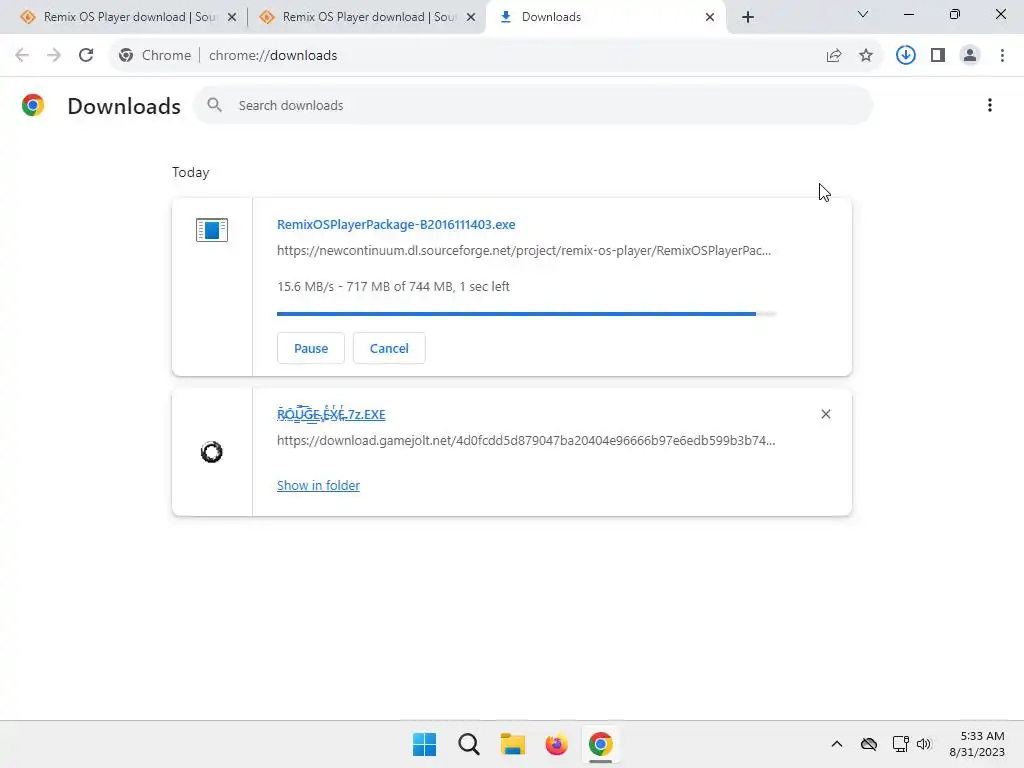Image resolution: width=1024 pixels, height=768 pixels.
Task: Focus the Search downloads field
Action: click(533, 105)
